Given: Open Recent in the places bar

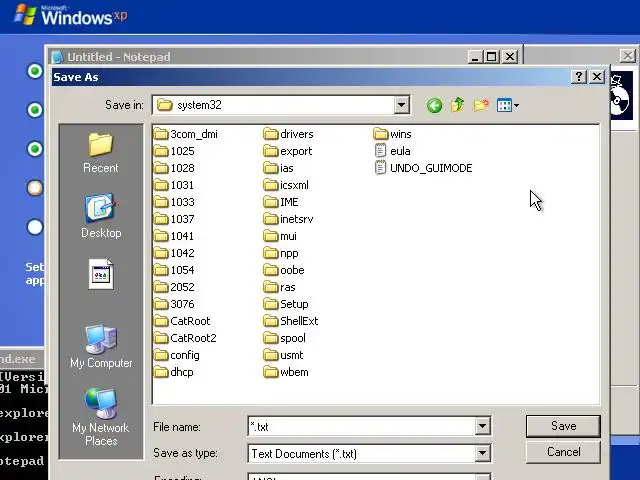Looking at the screenshot, I should [101, 153].
